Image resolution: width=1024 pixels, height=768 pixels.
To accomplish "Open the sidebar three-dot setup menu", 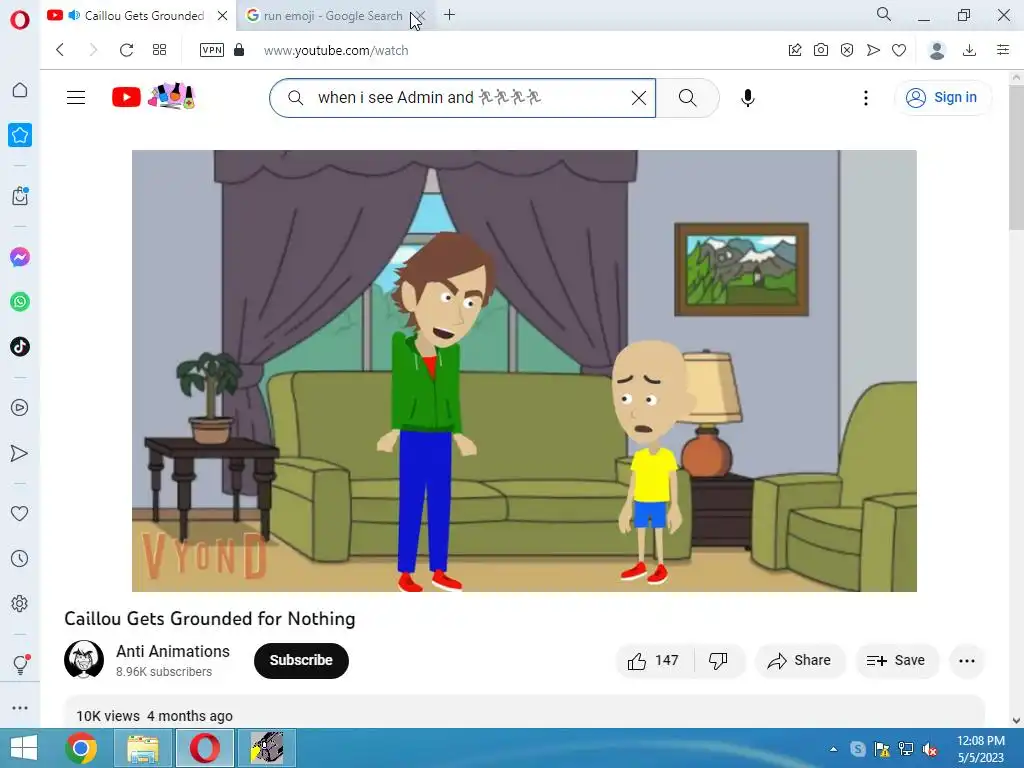I will pyautogui.click(x=20, y=708).
